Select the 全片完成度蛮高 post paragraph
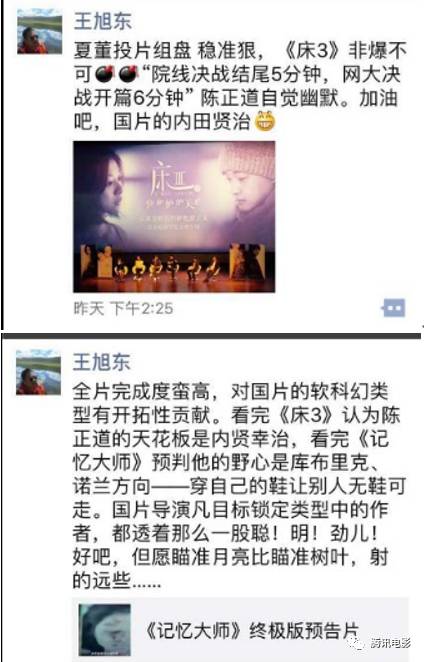This screenshot has height=662, width=424. (x=239, y=486)
